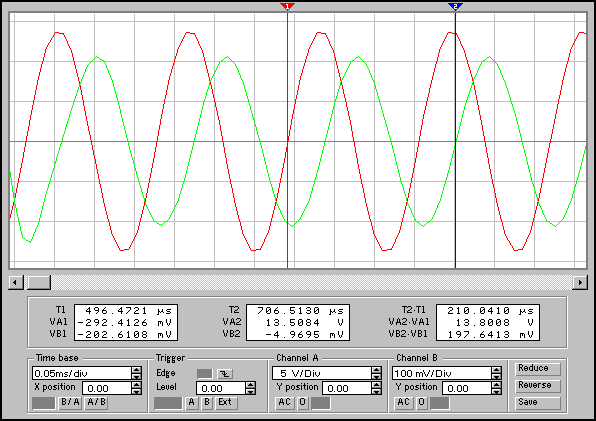Increase Channel B scale with up arrow
The width and height of the screenshot is (596, 421).
[x=496, y=370]
